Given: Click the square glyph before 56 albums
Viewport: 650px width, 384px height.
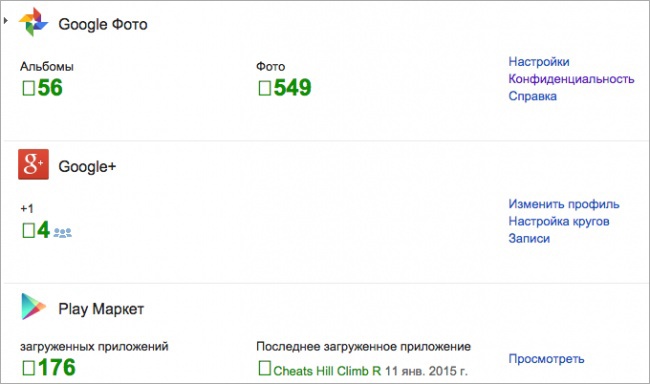Looking at the screenshot, I should 29,88.
